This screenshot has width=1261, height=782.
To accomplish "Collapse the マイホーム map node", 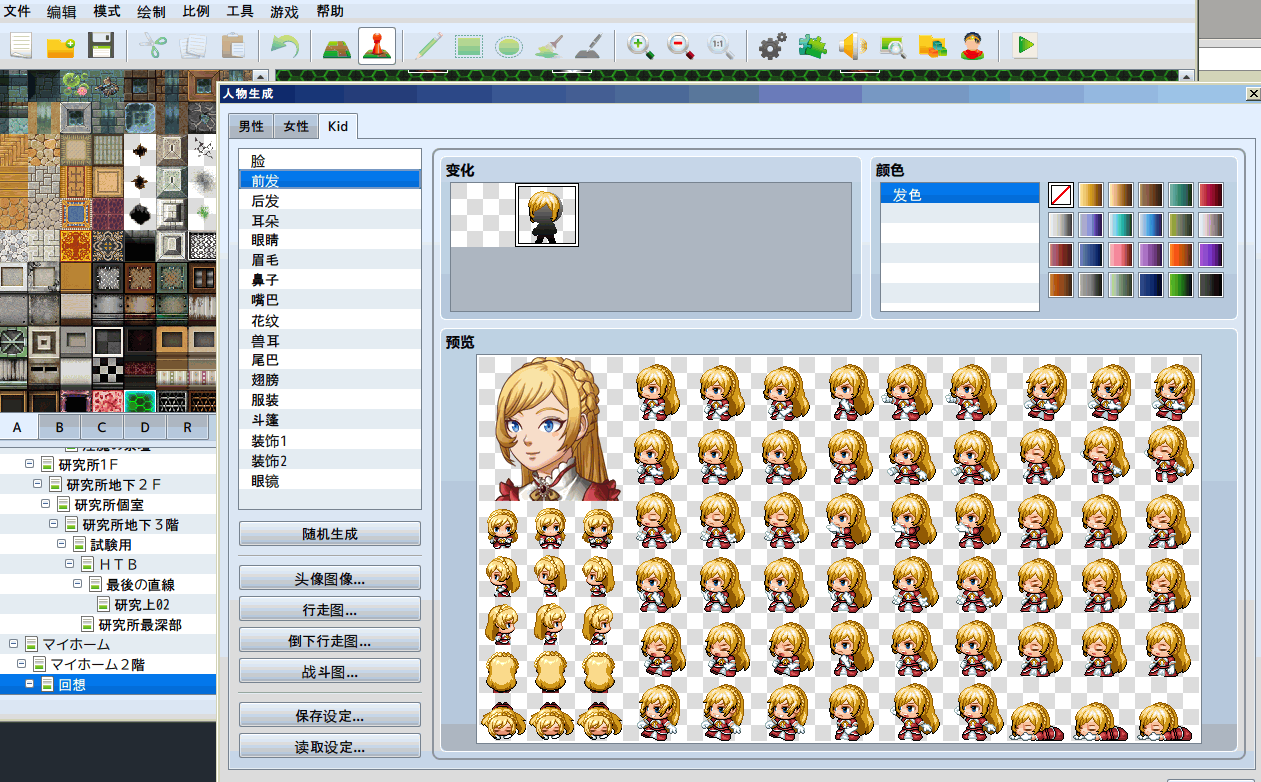I will (x=14, y=644).
